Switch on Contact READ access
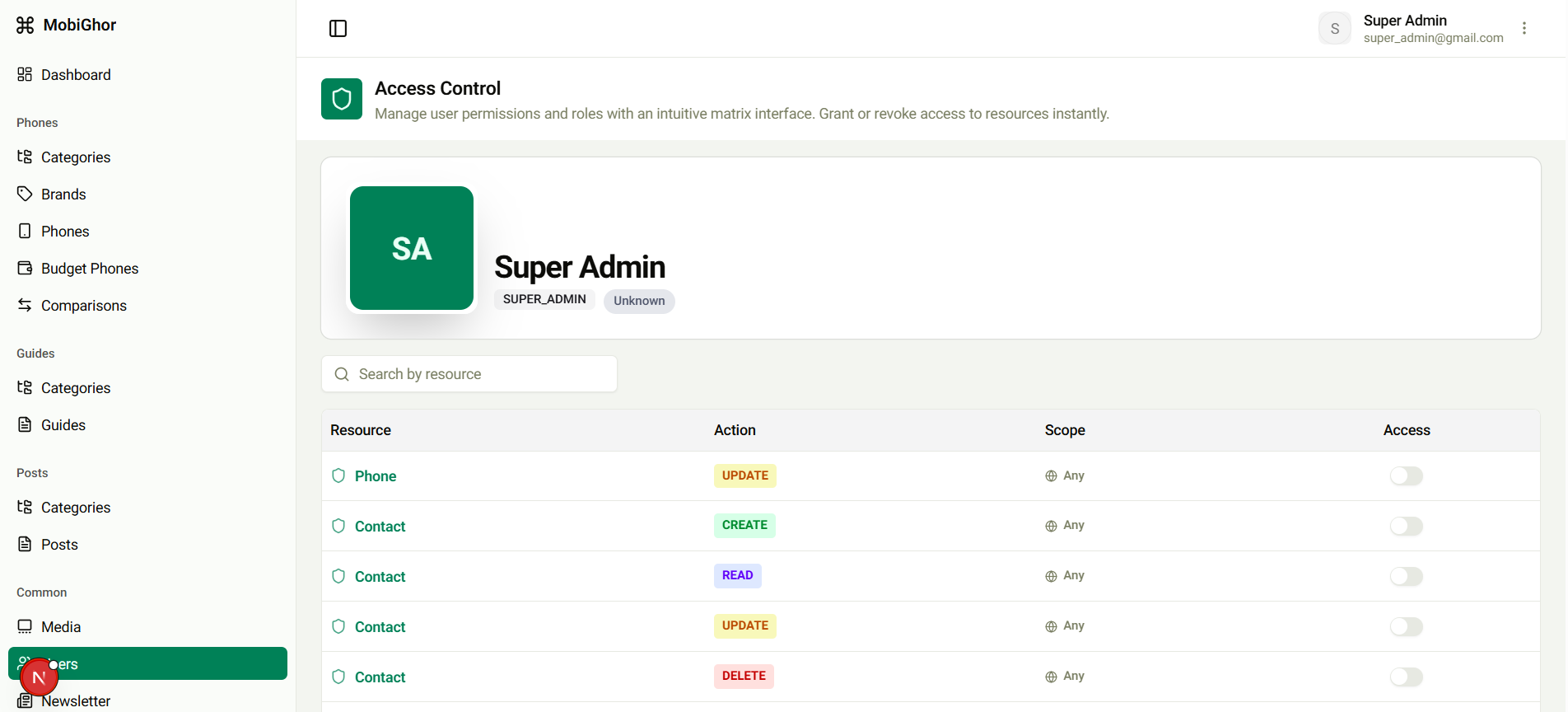This screenshot has height=712, width=1568. [x=1406, y=577]
